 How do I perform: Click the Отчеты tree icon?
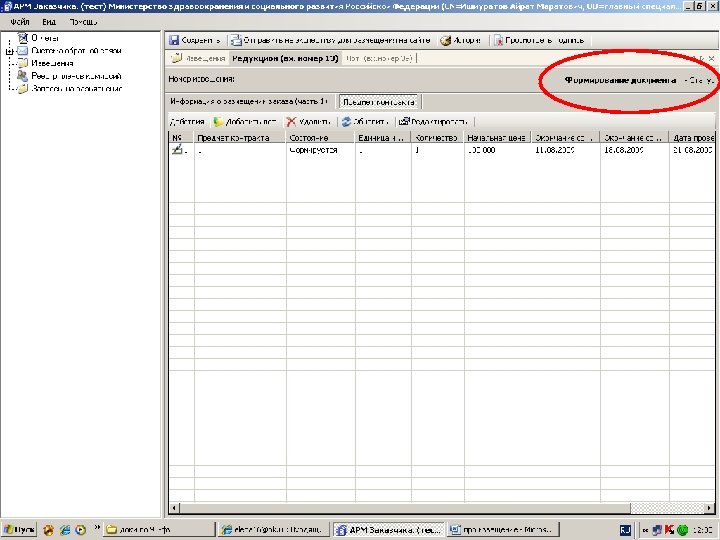(22, 38)
